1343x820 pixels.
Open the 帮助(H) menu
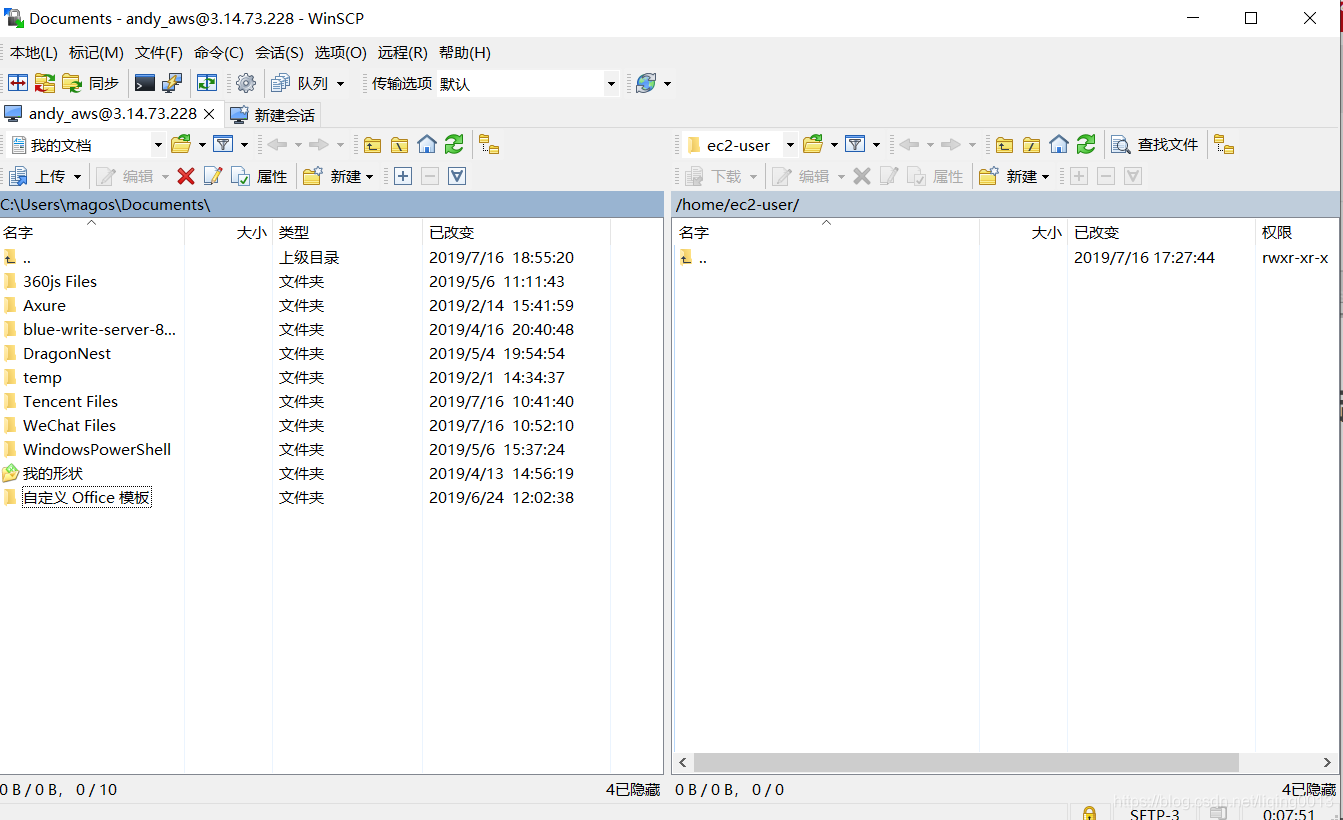pos(465,52)
